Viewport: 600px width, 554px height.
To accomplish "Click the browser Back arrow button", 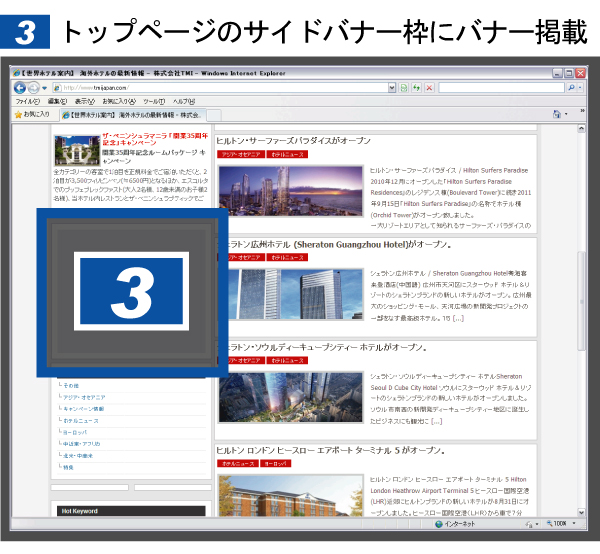I will [20, 88].
